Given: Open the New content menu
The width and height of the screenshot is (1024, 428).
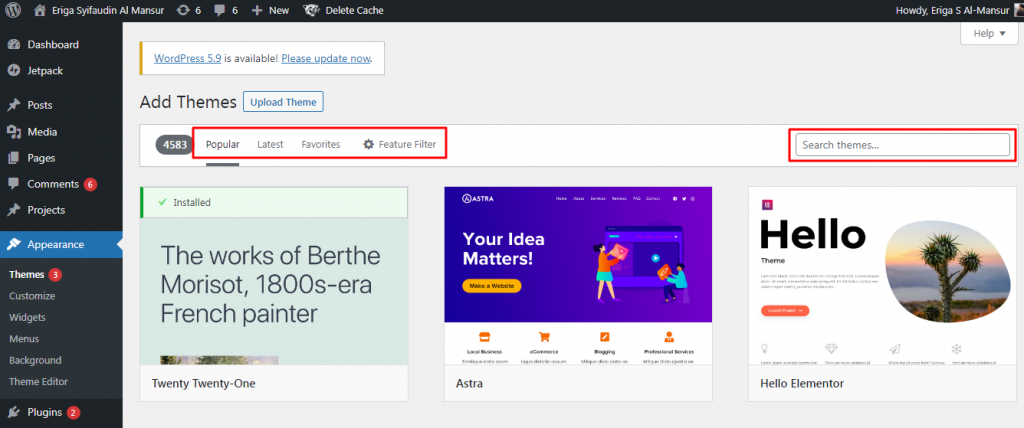Looking at the screenshot, I should coord(270,10).
